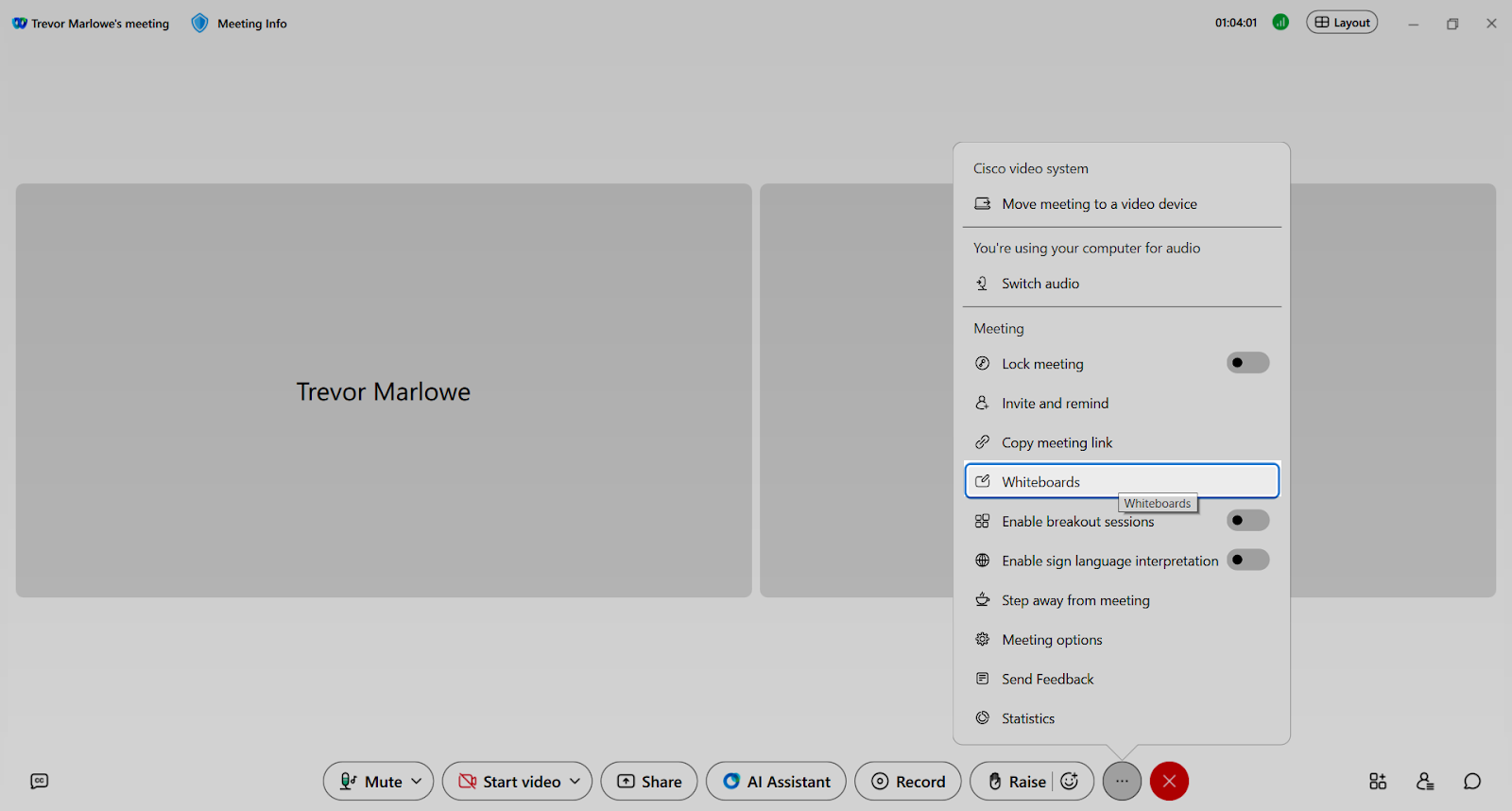
Task: Click Lock meeting menu label
Action: 1042,364
